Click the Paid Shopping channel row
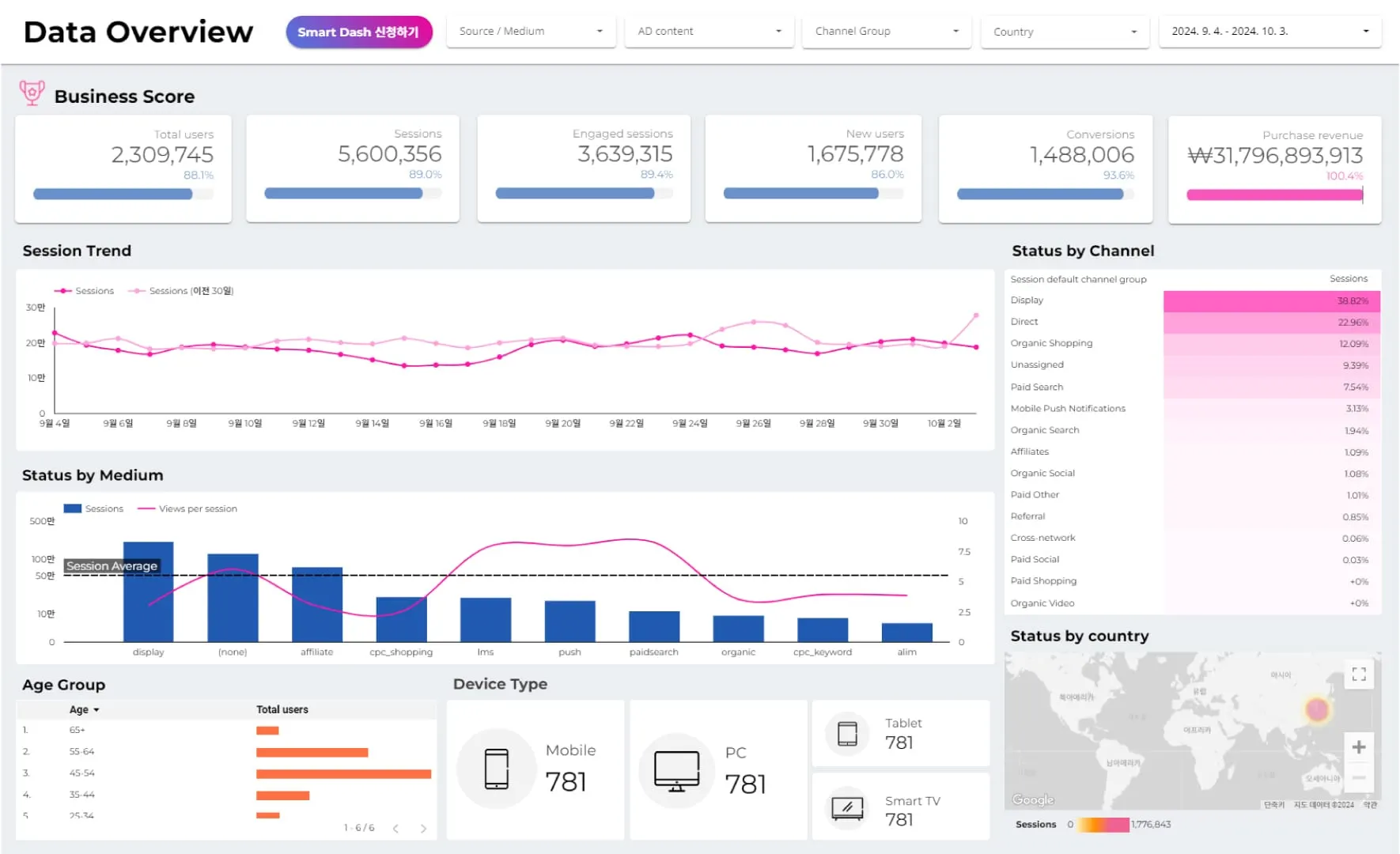 (1193, 581)
